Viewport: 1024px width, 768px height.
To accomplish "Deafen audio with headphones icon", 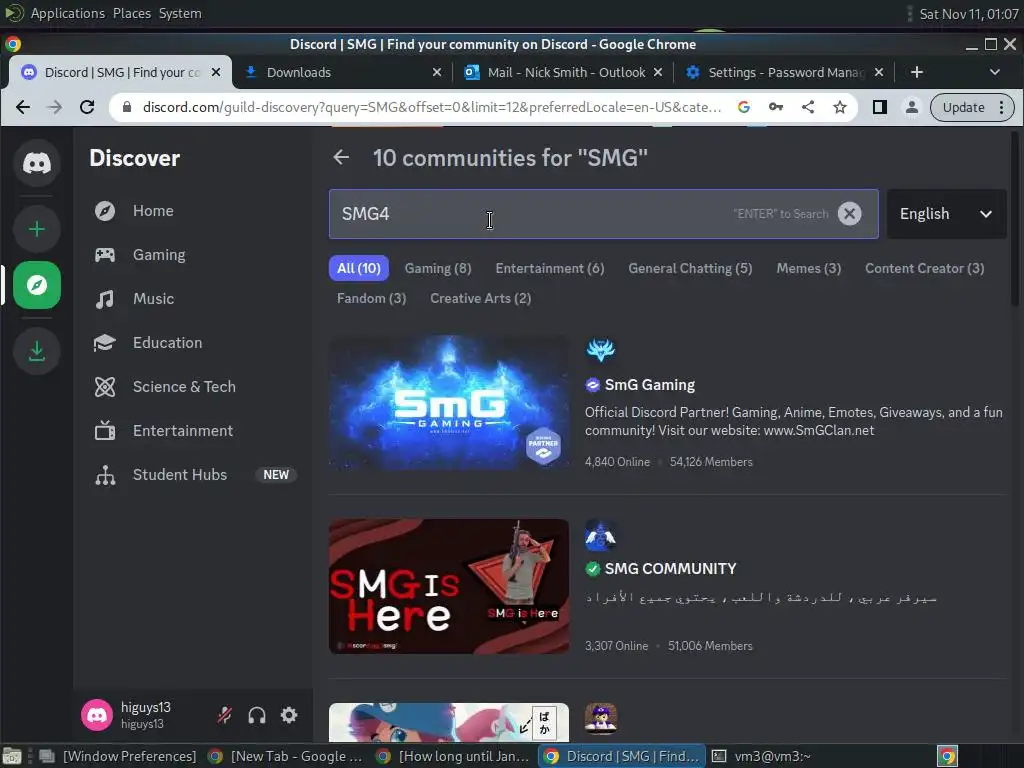I will (257, 715).
